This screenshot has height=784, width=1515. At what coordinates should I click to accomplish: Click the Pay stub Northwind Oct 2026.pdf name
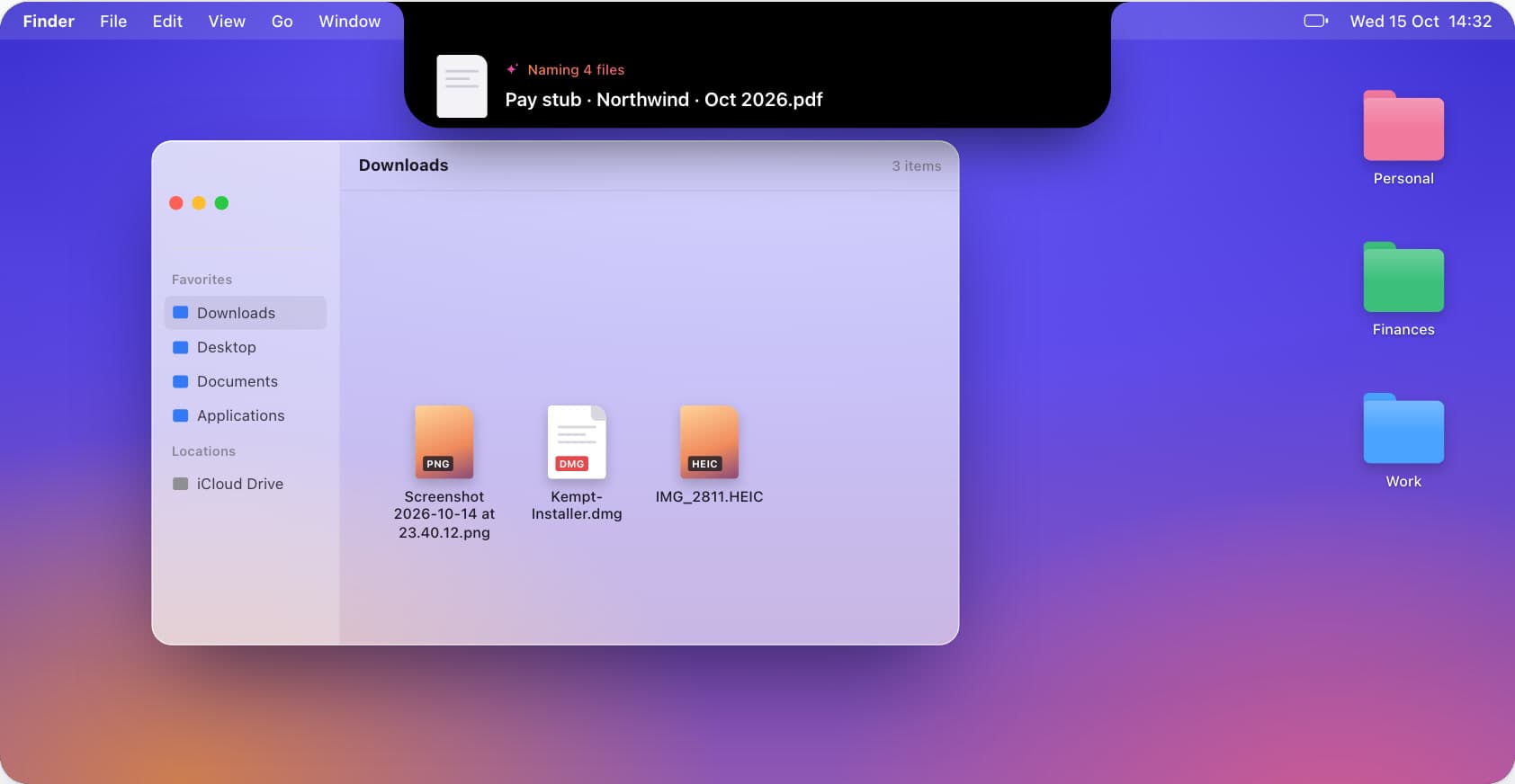(664, 100)
